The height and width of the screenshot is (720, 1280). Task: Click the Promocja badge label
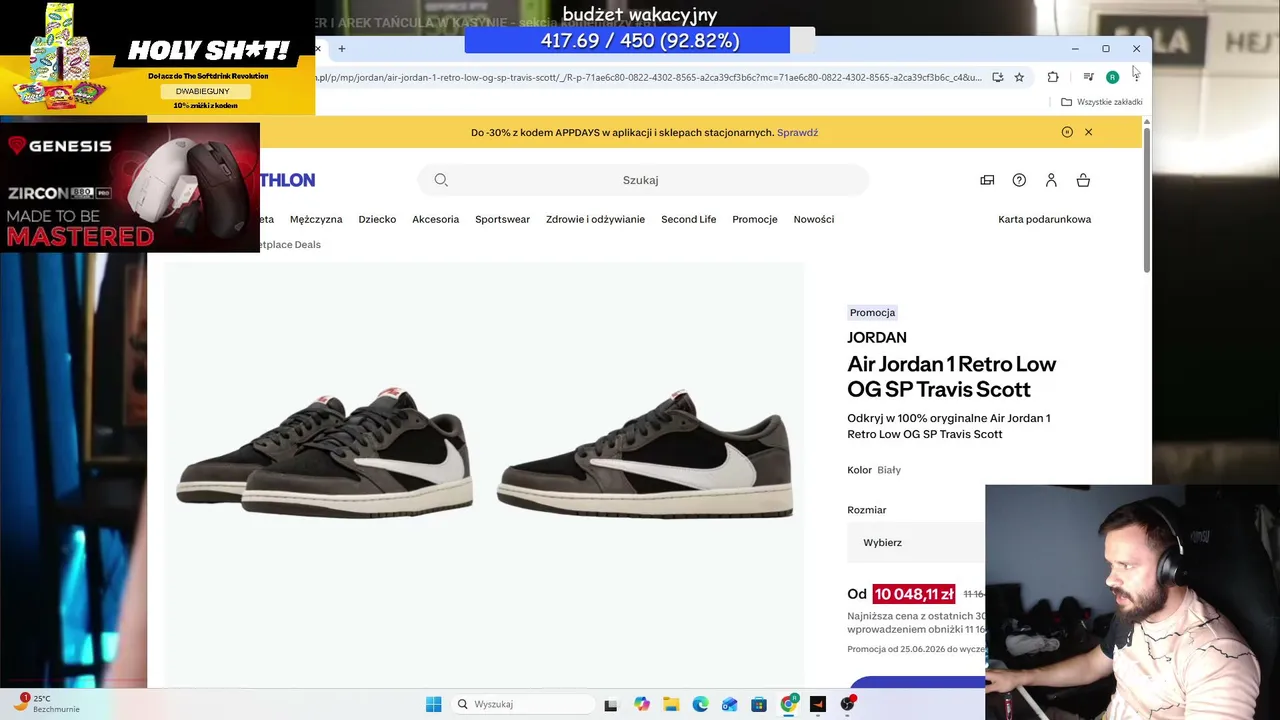(x=872, y=312)
